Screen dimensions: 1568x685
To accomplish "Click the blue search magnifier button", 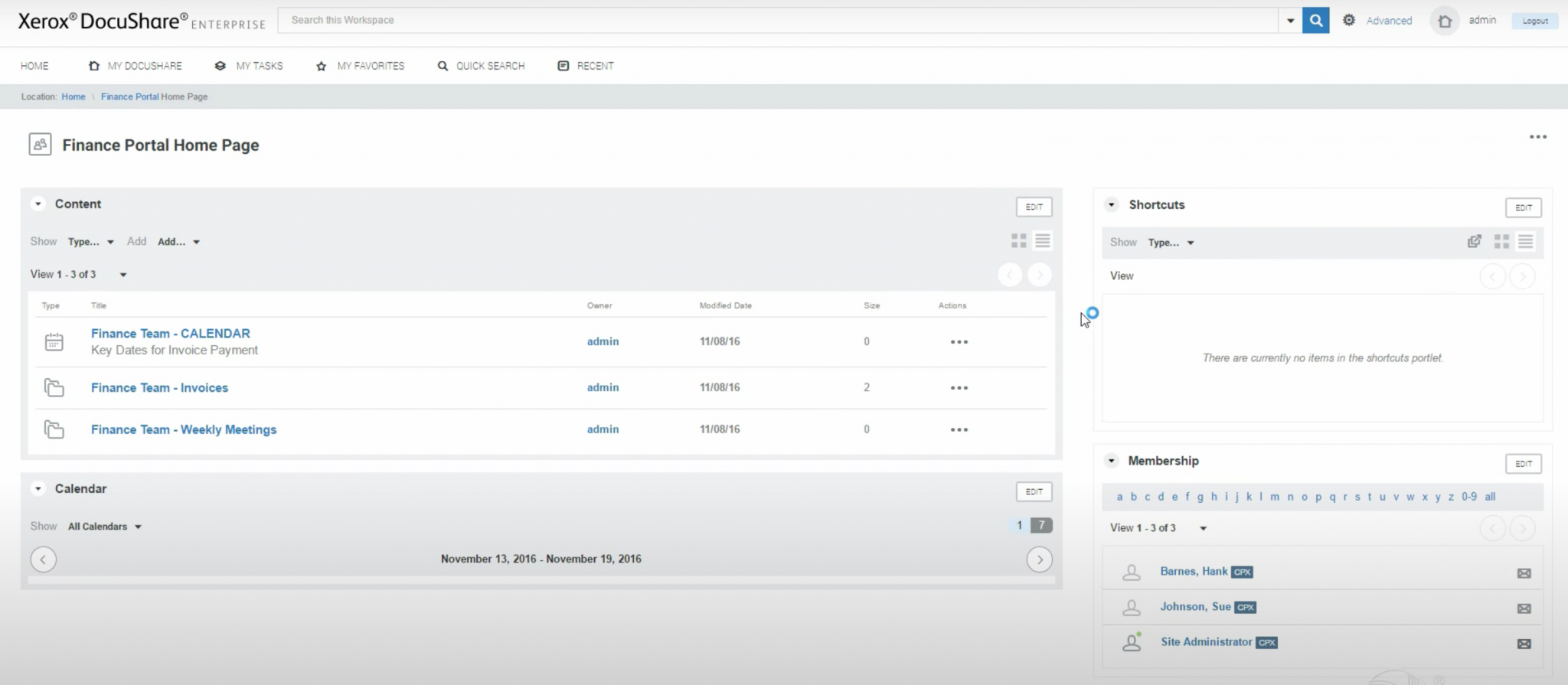I will tap(1315, 21).
